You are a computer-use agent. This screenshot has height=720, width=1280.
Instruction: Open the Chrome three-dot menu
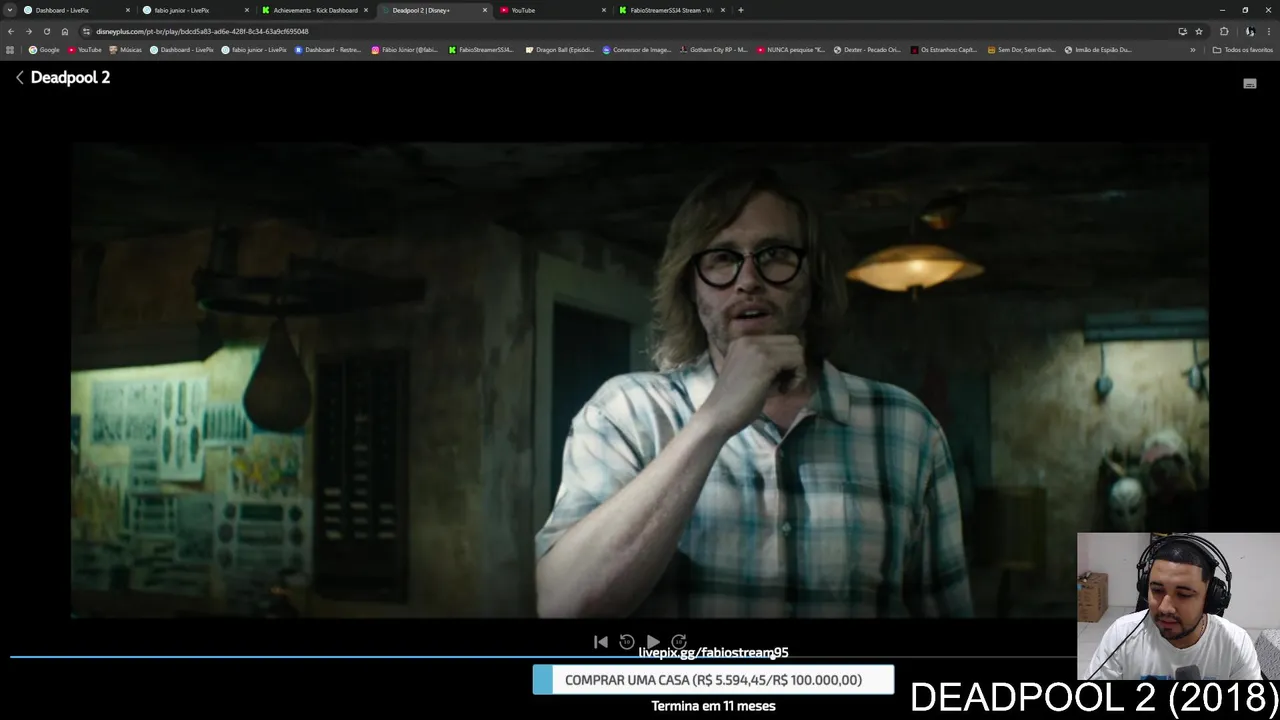[x=1269, y=31]
